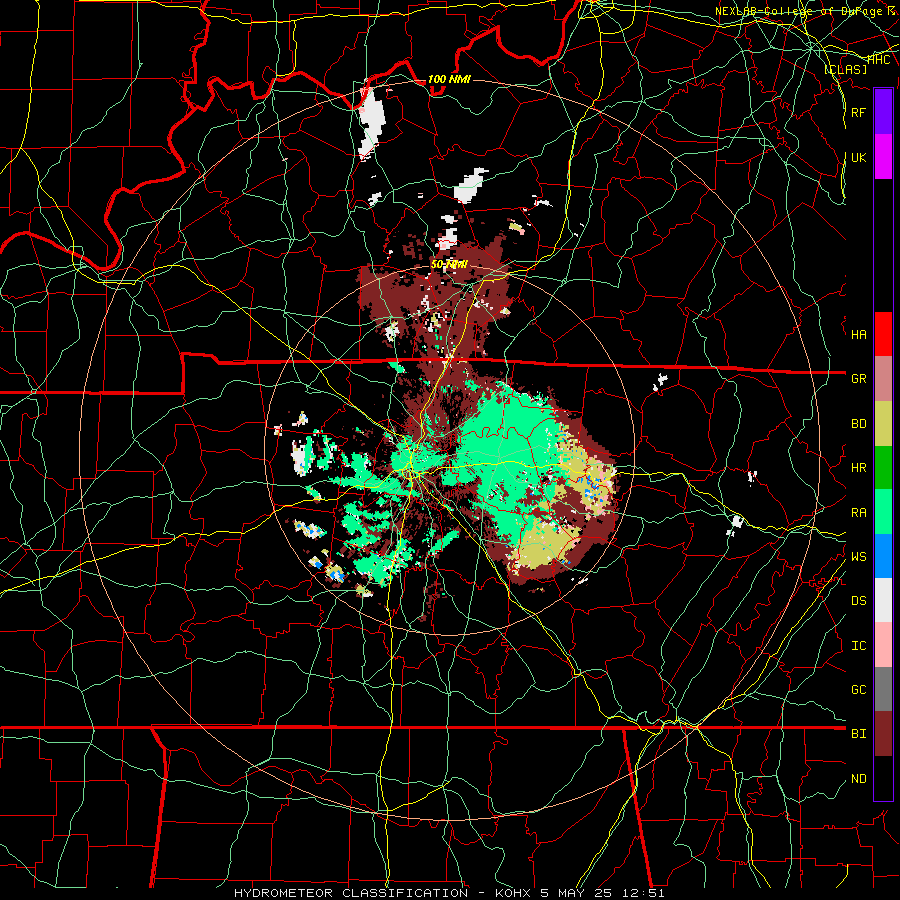Click the white DS legend swatch
The image size is (900, 900).
pyautogui.click(x=883, y=600)
